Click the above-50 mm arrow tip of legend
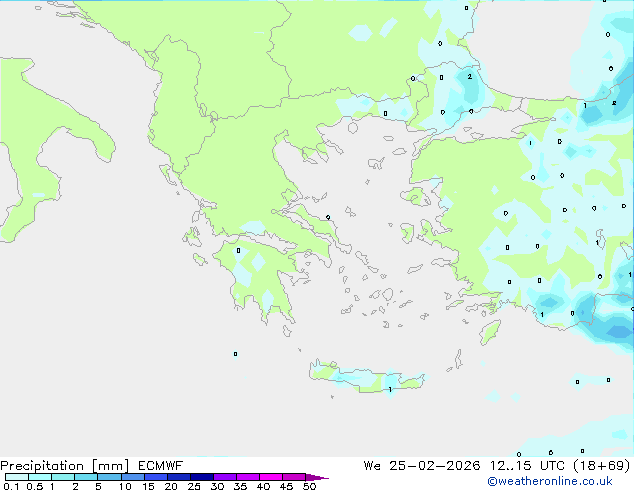The width and height of the screenshot is (634, 490). point(317,478)
